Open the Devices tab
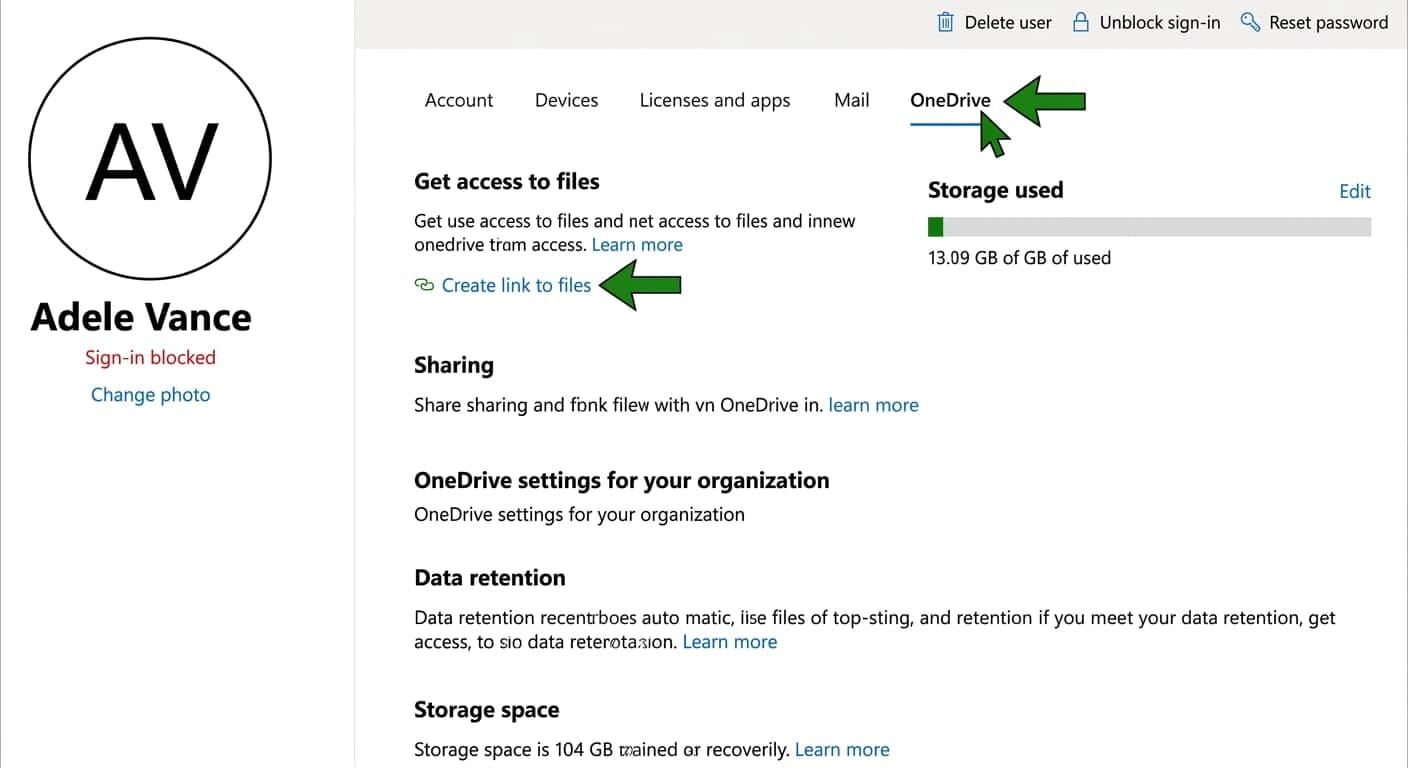The height and width of the screenshot is (768, 1408). coord(566,100)
